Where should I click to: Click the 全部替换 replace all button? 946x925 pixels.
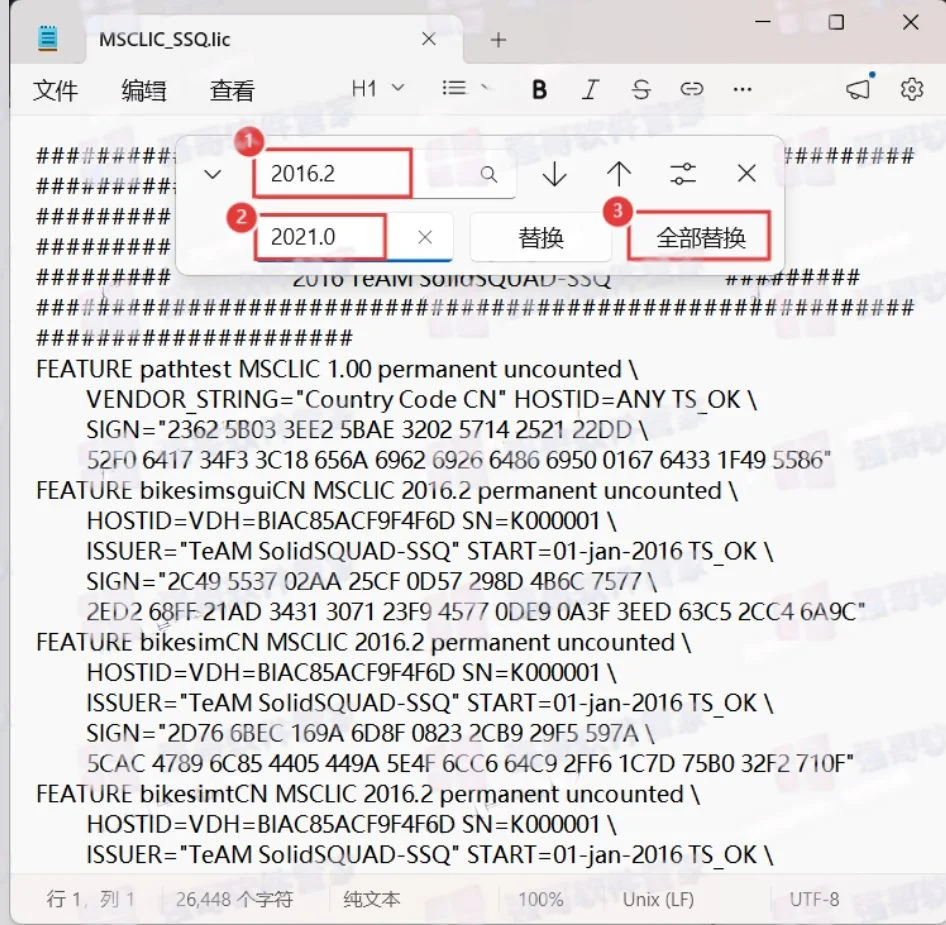(700, 237)
